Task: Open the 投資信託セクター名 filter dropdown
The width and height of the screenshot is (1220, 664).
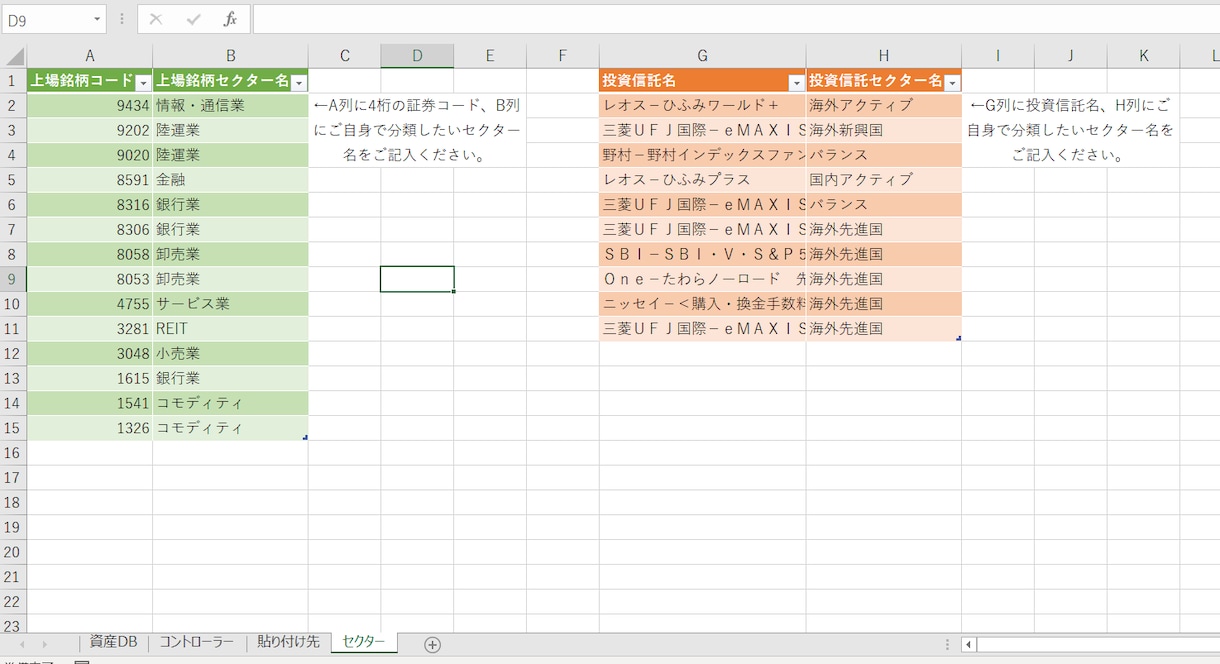Action: (952, 82)
